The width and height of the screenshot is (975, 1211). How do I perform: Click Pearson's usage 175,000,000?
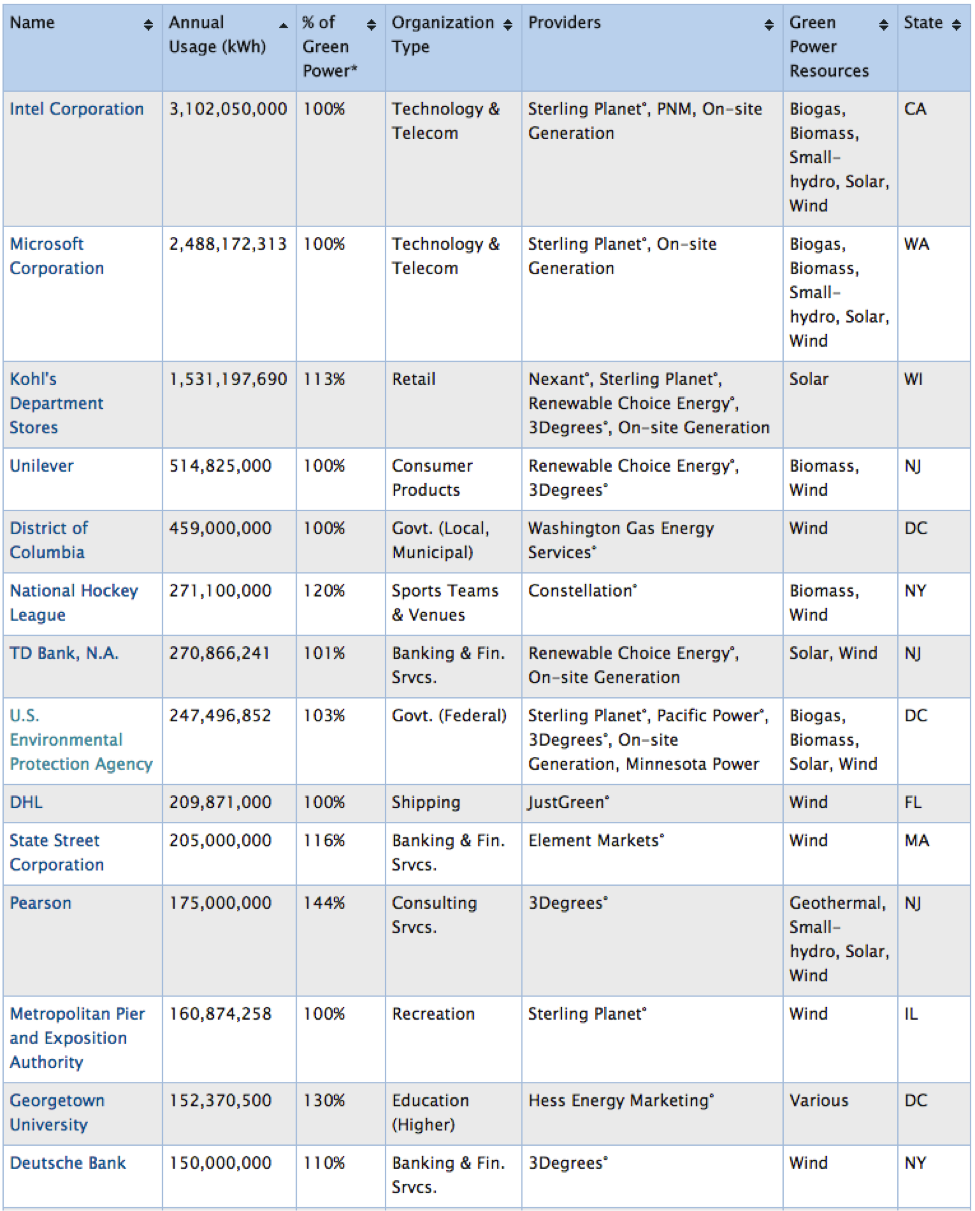tap(220, 903)
